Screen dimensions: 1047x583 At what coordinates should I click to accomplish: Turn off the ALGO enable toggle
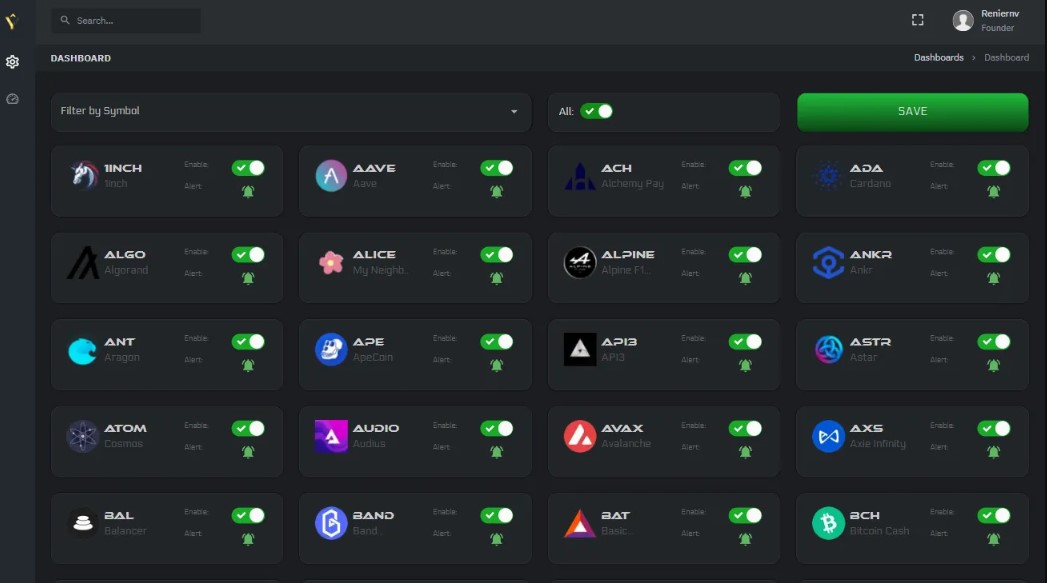(x=248, y=255)
